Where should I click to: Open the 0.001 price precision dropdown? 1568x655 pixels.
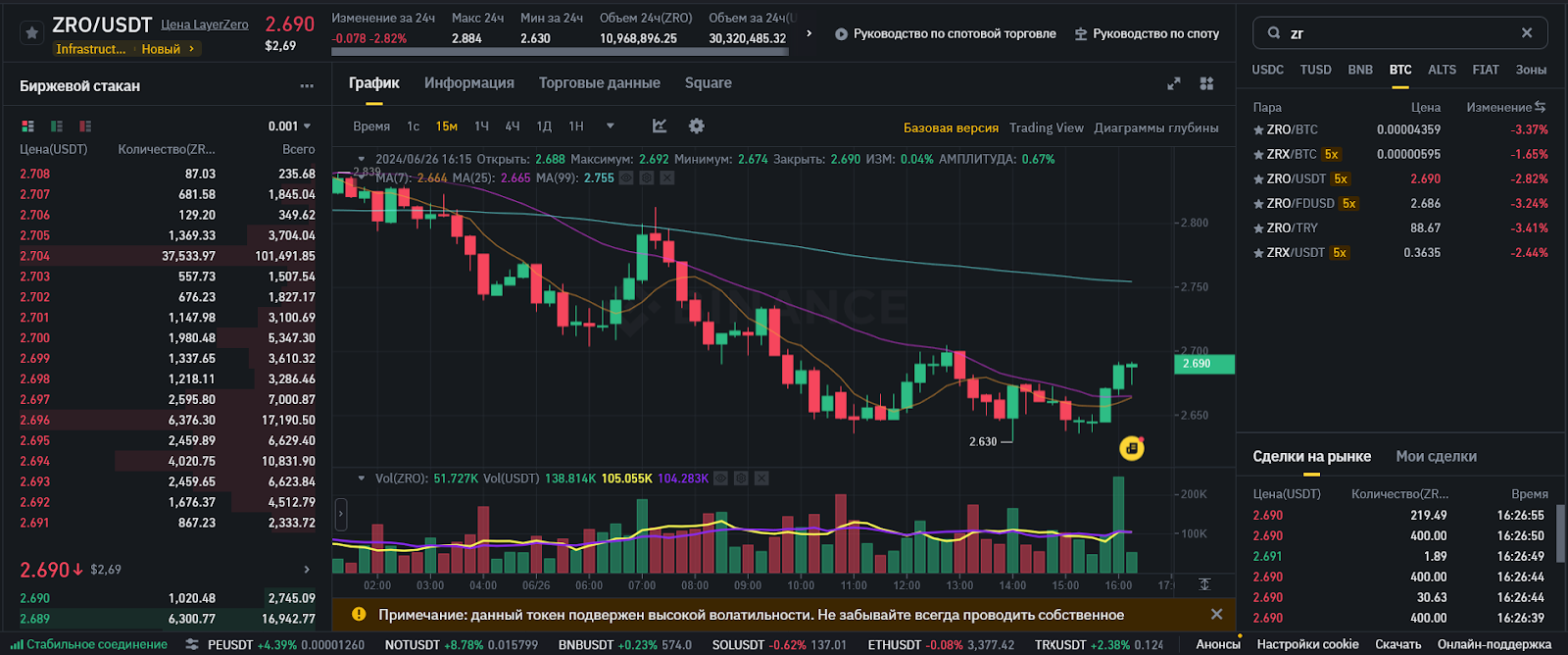(x=289, y=126)
